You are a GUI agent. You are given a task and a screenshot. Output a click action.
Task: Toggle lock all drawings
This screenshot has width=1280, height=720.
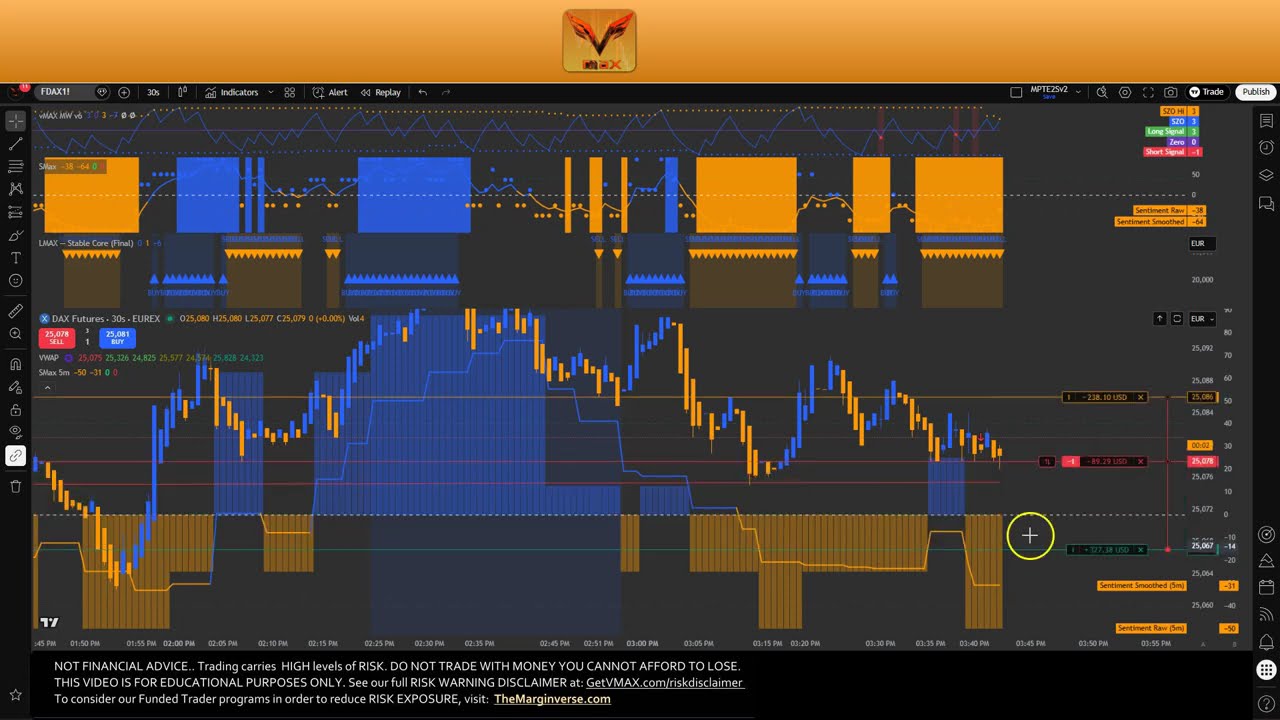tap(16, 410)
